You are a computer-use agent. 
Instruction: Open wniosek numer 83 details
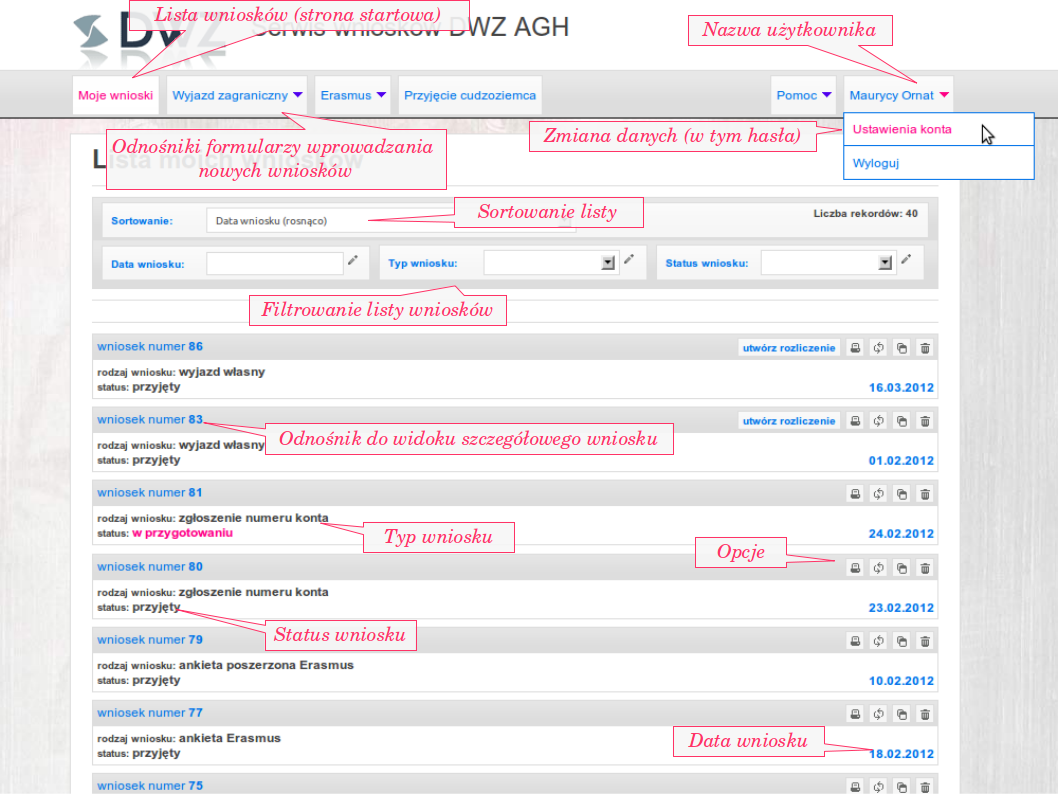pyautogui.click(x=150, y=419)
